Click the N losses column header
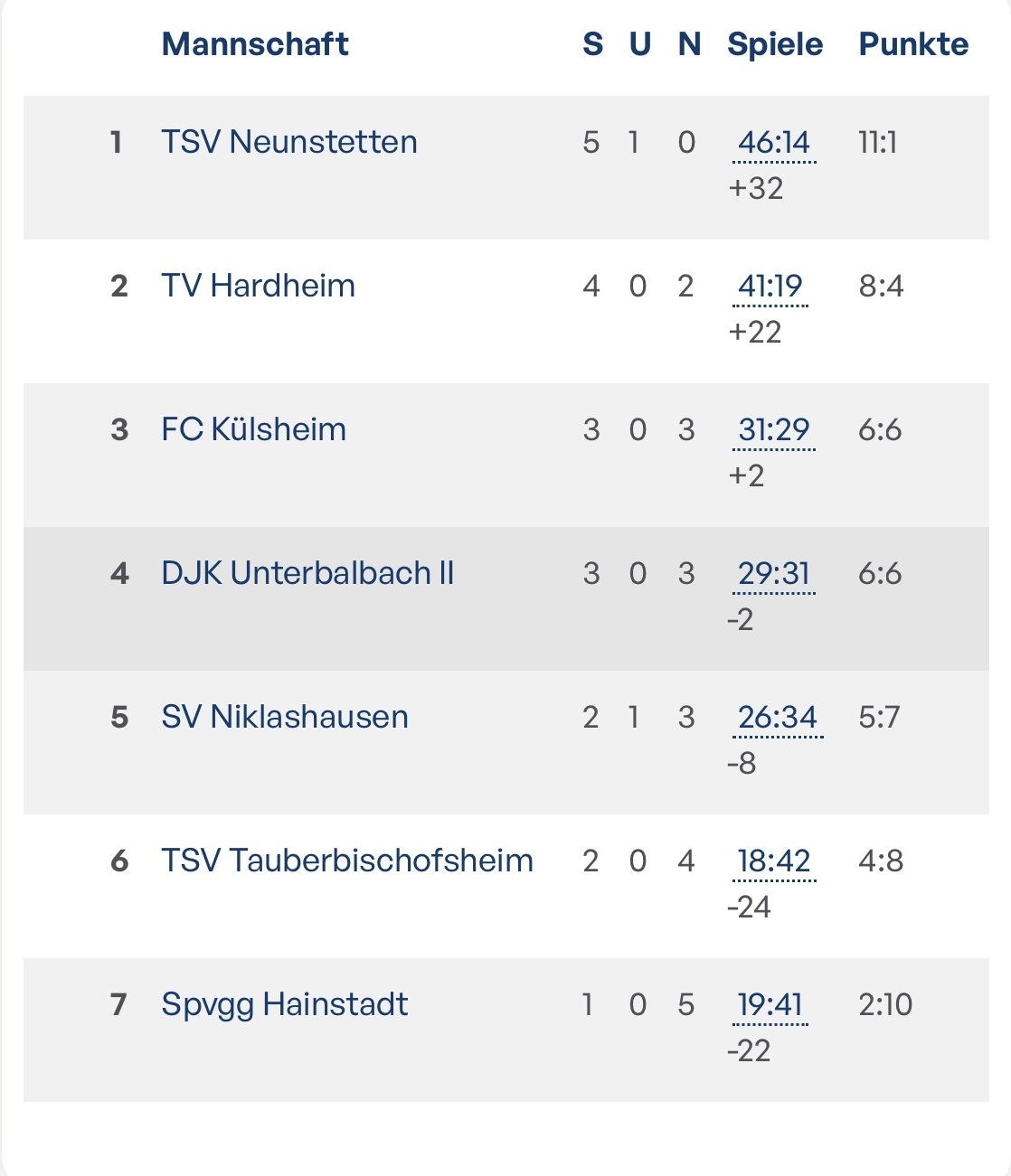1011x1176 pixels. [689, 44]
